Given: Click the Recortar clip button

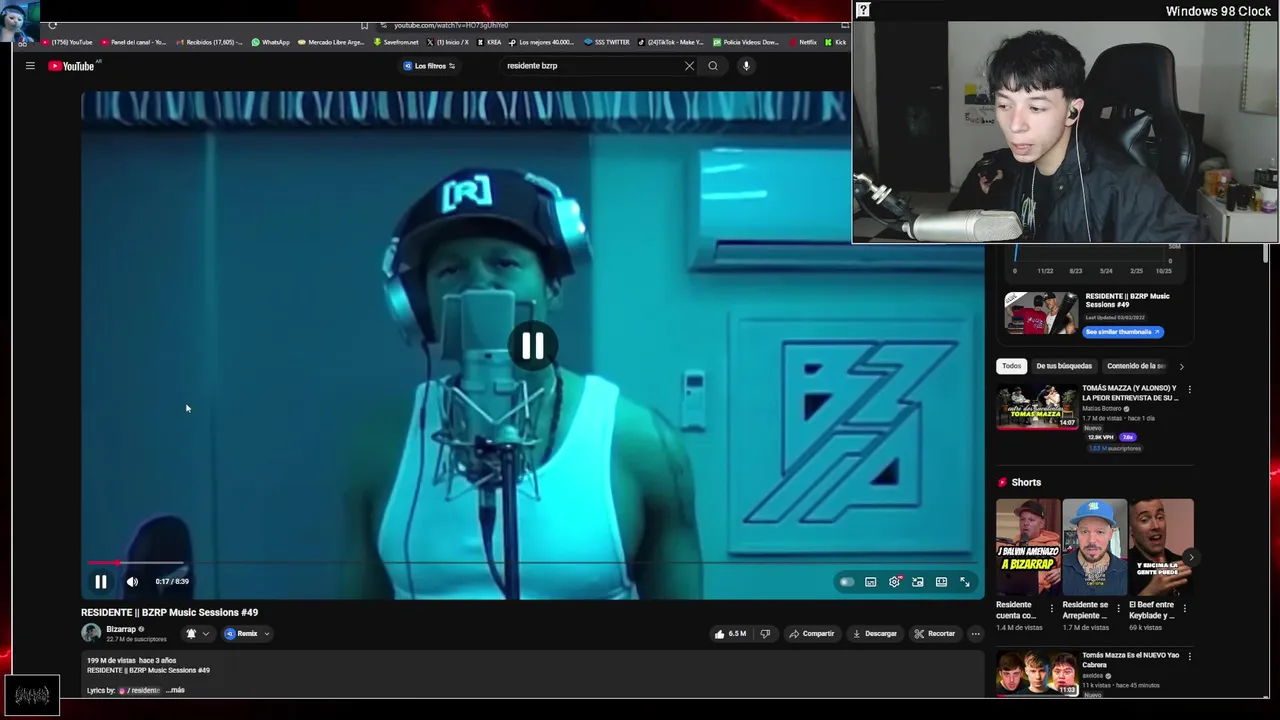Looking at the screenshot, I should point(935,634).
